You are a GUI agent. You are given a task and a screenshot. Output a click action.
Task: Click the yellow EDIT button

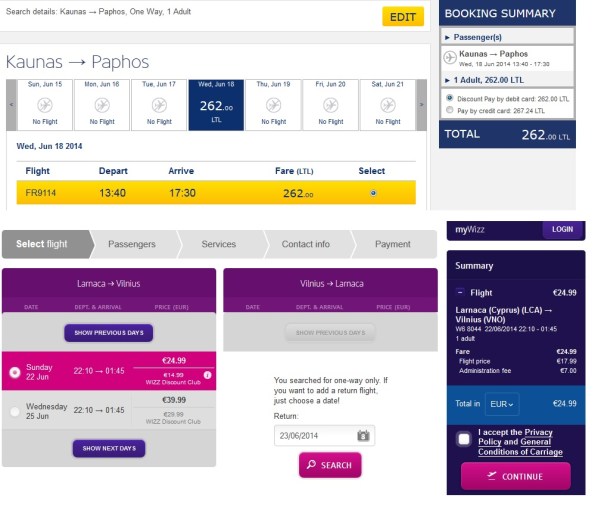coord(403,17)
